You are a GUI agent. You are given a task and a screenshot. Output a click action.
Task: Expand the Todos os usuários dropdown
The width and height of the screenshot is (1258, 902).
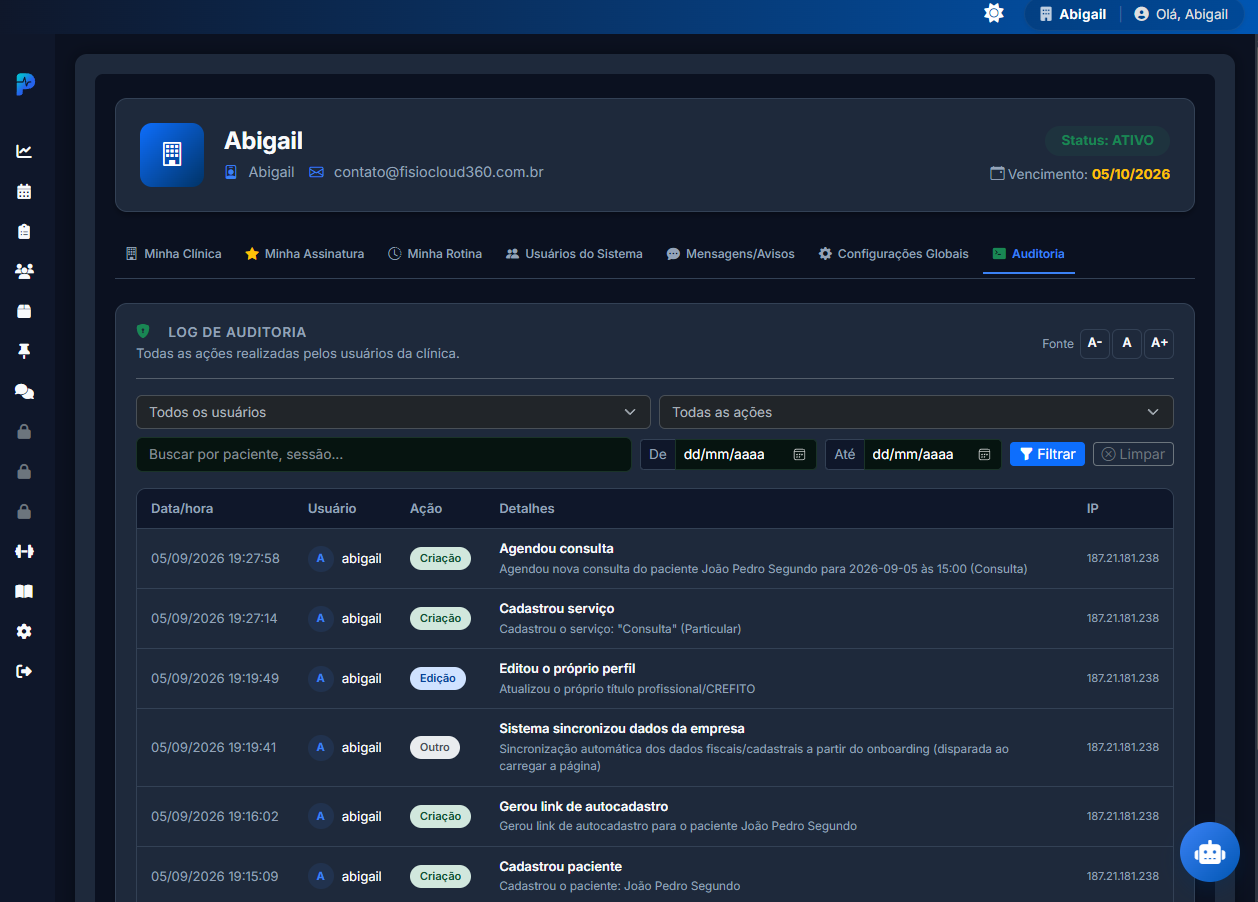pos(393,412)
